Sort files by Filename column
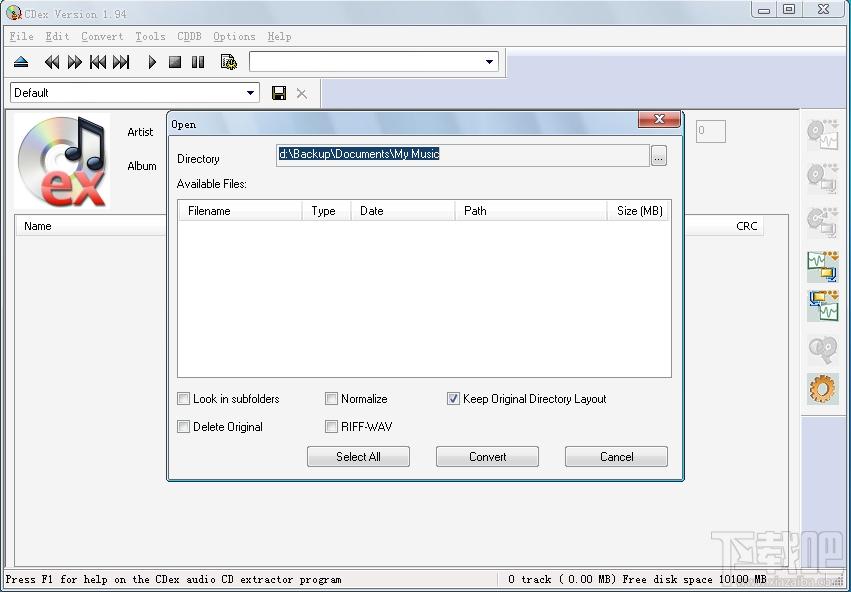Screen dimensions: 851x592 pos(240,211)
